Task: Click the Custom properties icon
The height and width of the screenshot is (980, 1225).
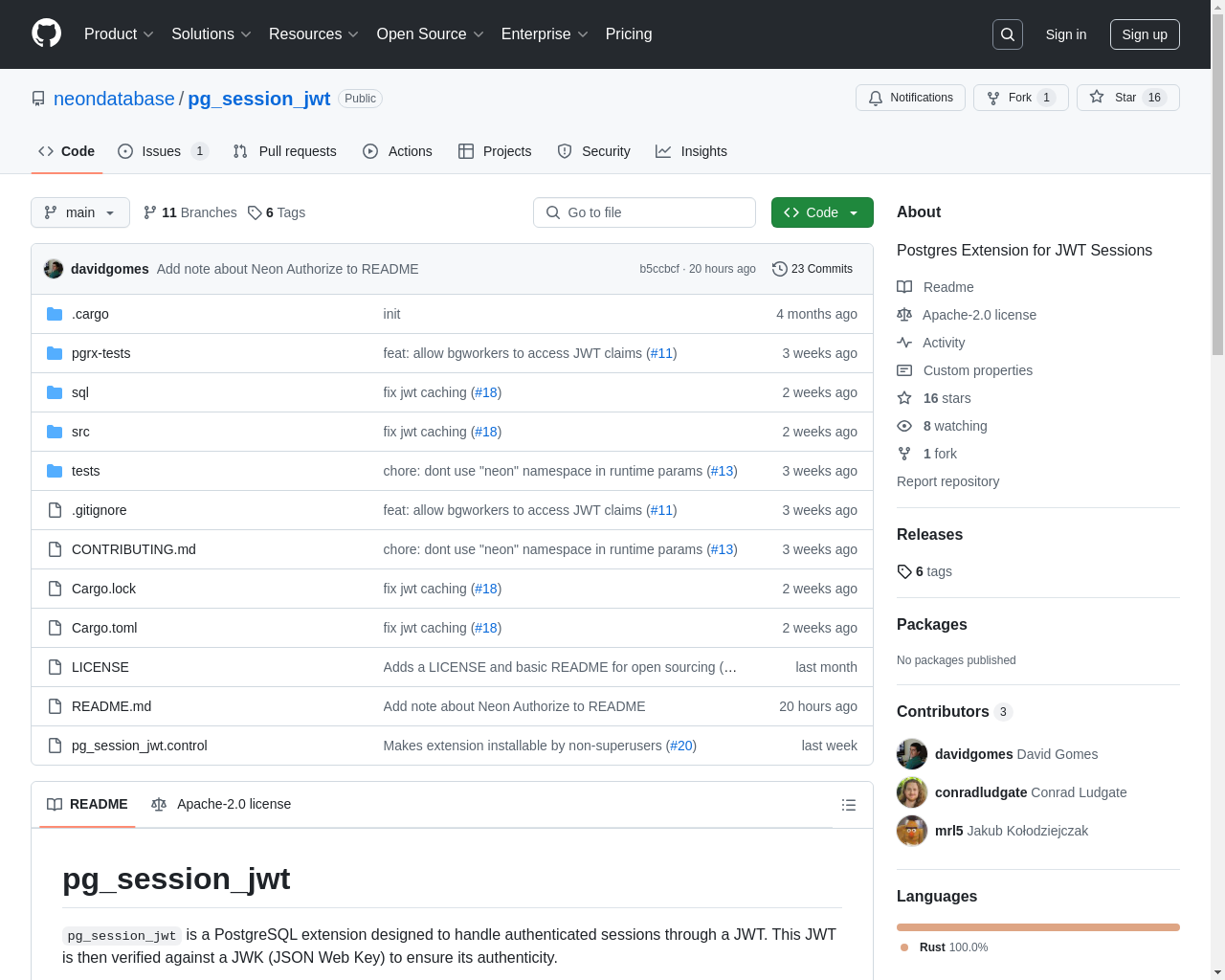Action: tap(904, 370)
